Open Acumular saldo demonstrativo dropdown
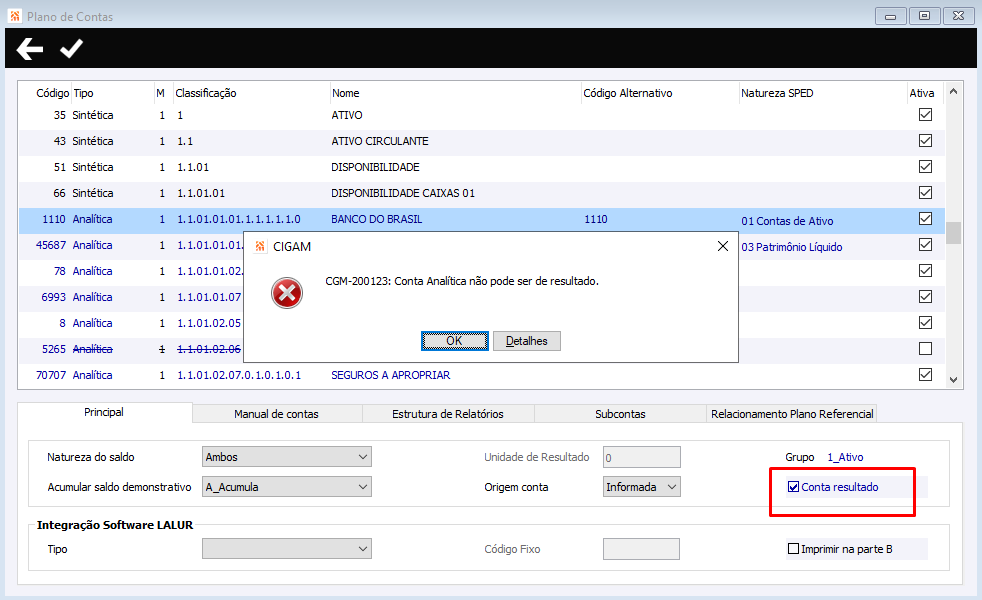The image size is (982, 600). click(287, 487)
